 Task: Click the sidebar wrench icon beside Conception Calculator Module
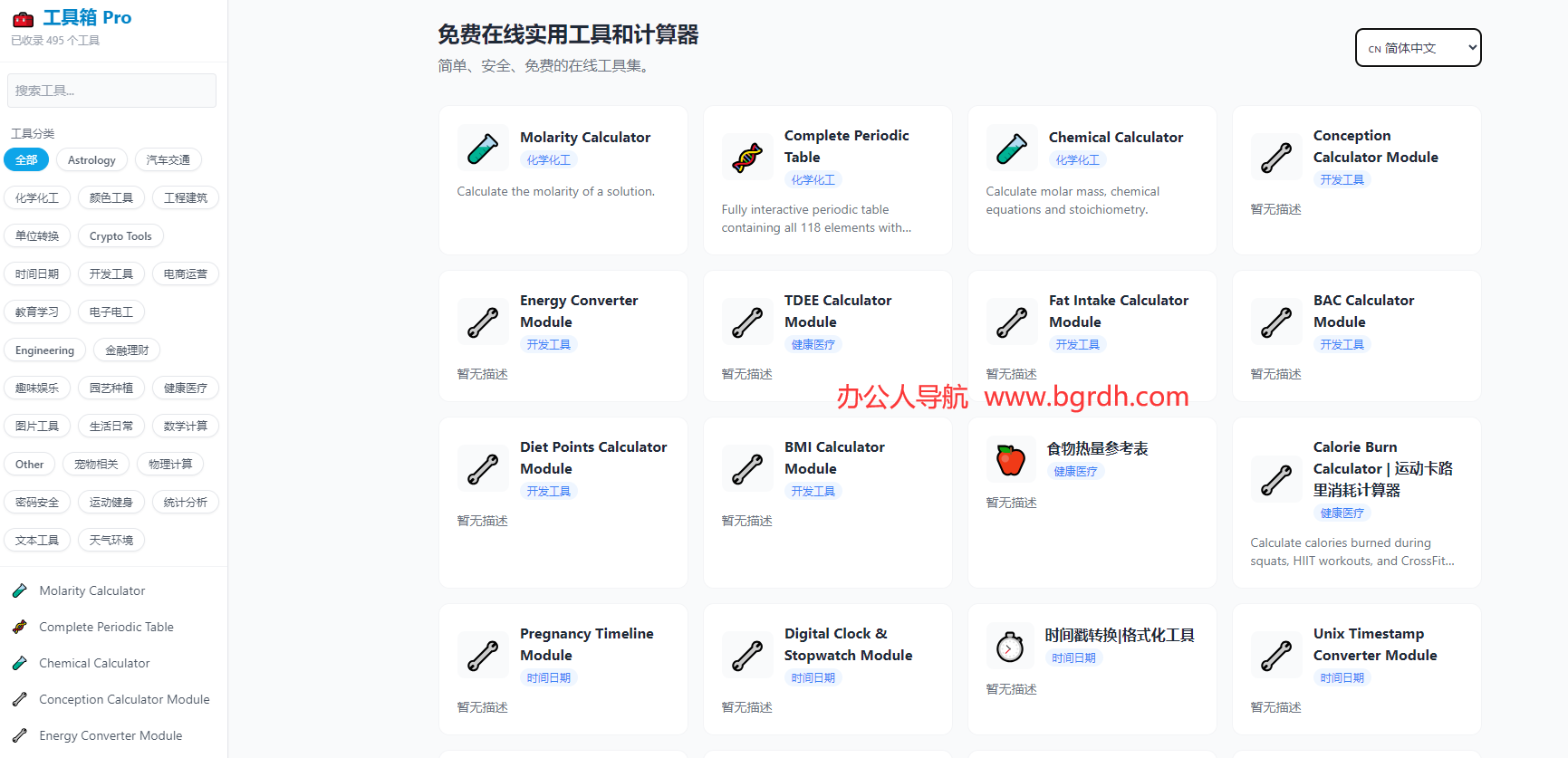20,699
